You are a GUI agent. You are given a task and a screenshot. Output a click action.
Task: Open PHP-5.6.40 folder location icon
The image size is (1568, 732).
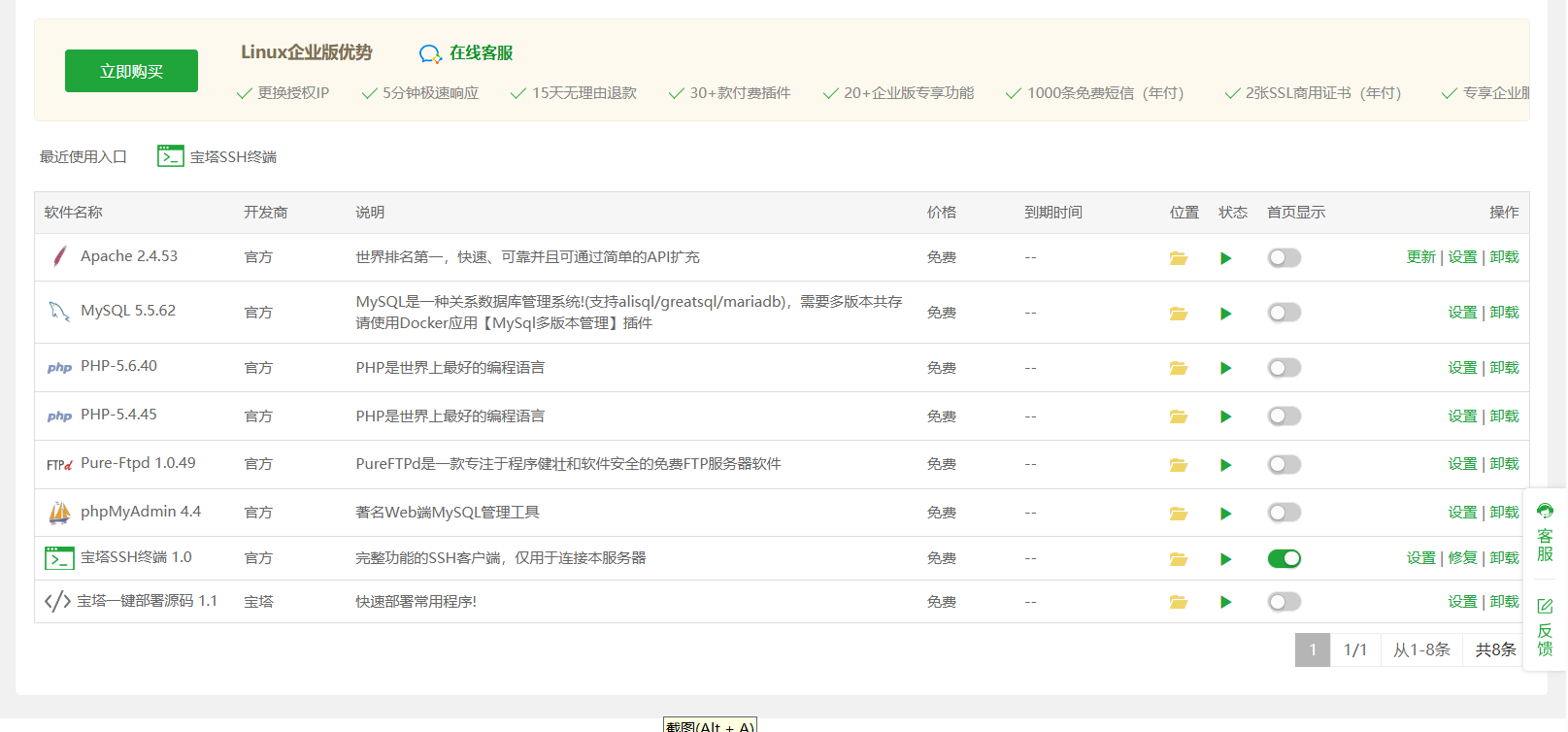pyautogui.click(x=1179, y=368)
